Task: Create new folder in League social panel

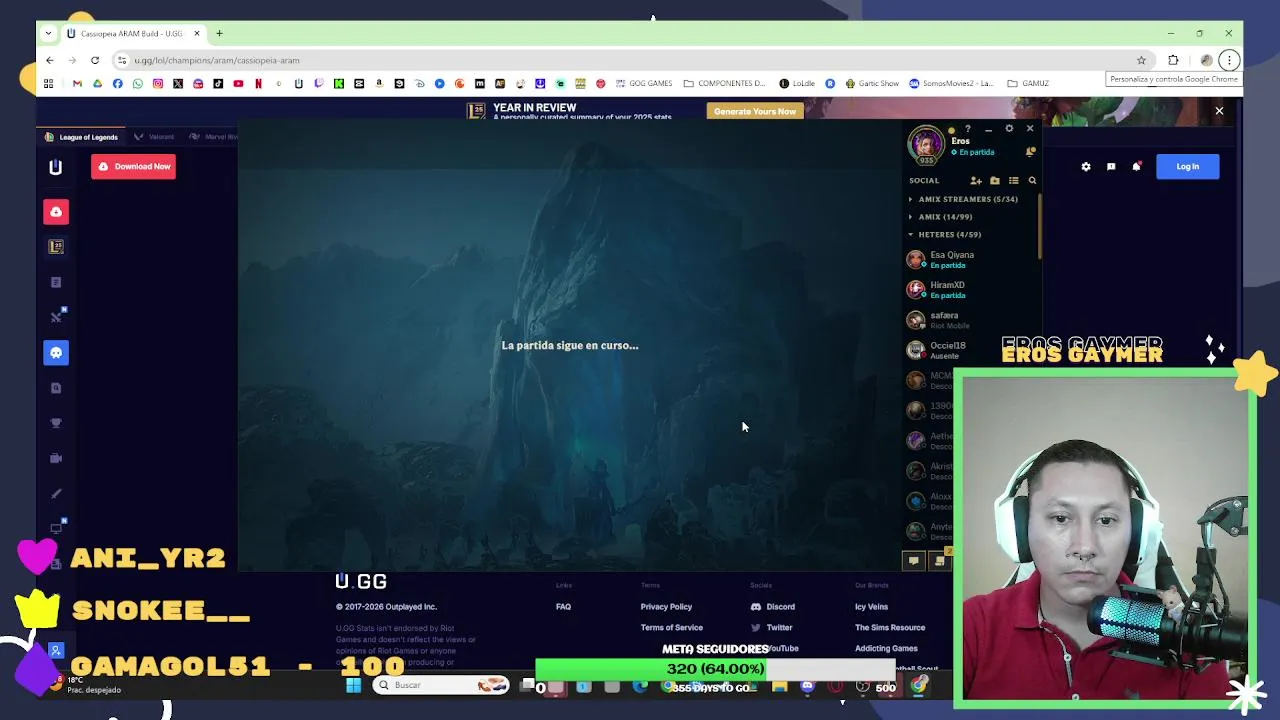Action: tap(995, 181)
